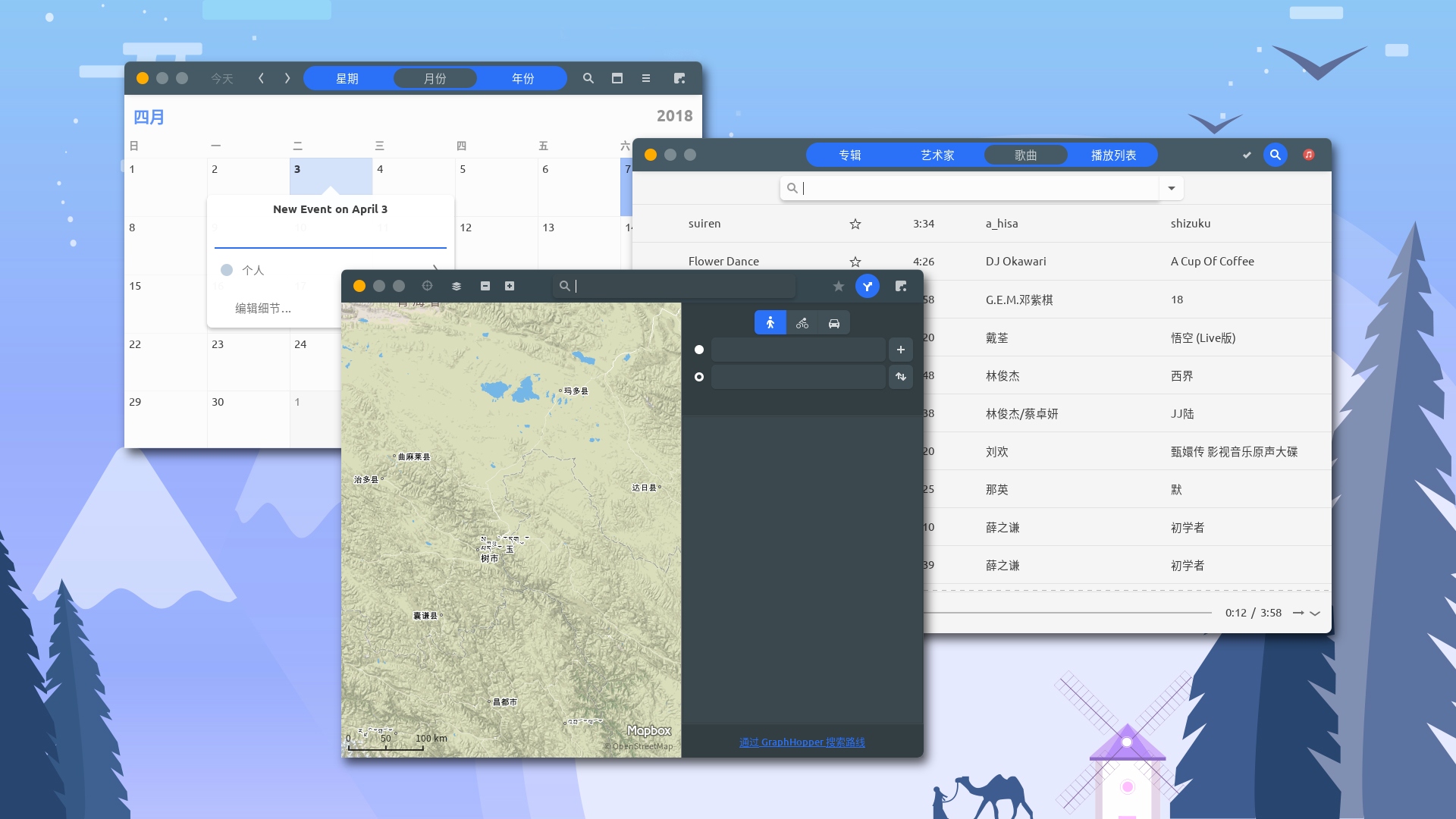The width and height of the screenshot is (1456, 819).
Task: Go to previous period in Calendar
Action: pyautogui.click(x=261, y=78)
